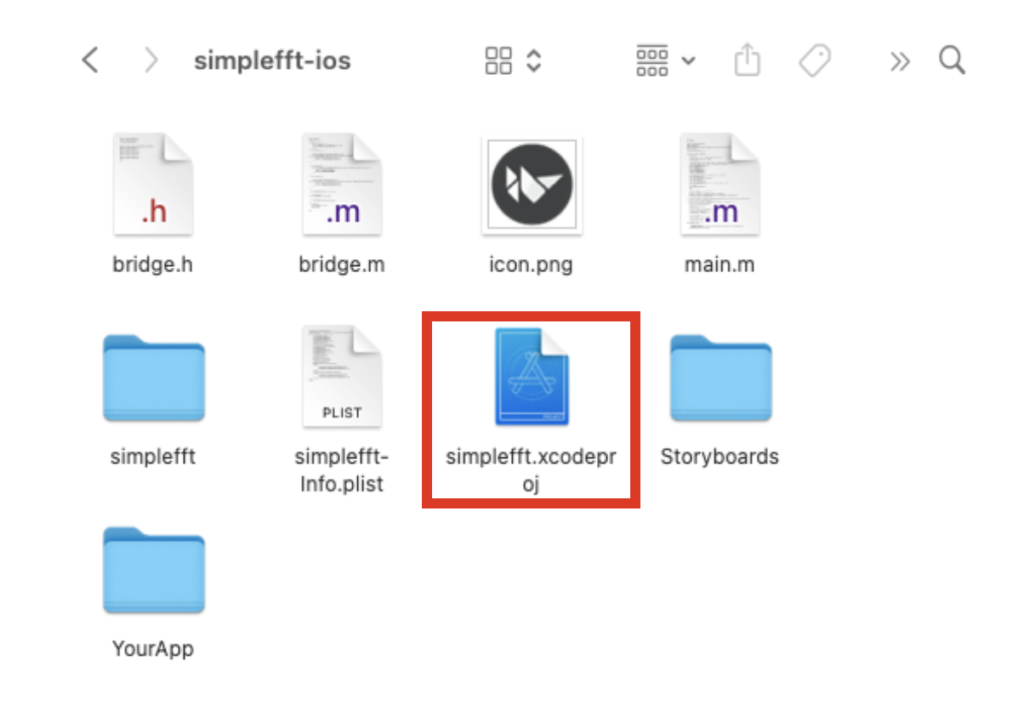
Task: Open the item grouping dropdown
Action: click(x=663, y=60)
